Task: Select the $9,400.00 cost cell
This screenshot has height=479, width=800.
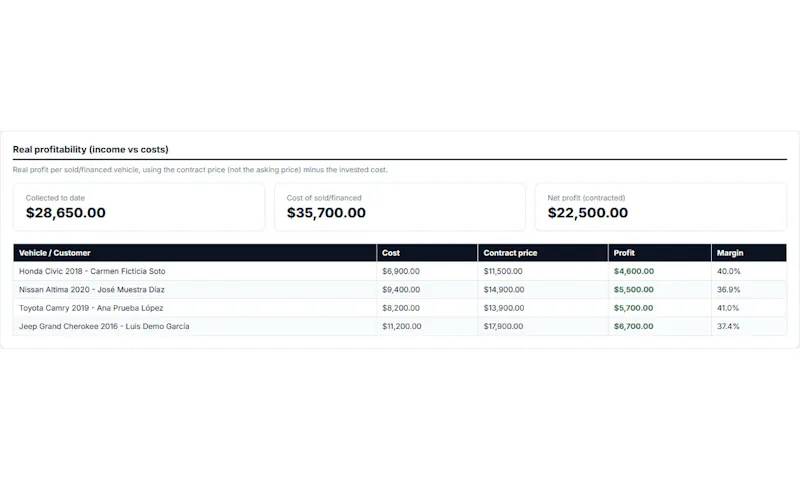Action: [401, 290]
